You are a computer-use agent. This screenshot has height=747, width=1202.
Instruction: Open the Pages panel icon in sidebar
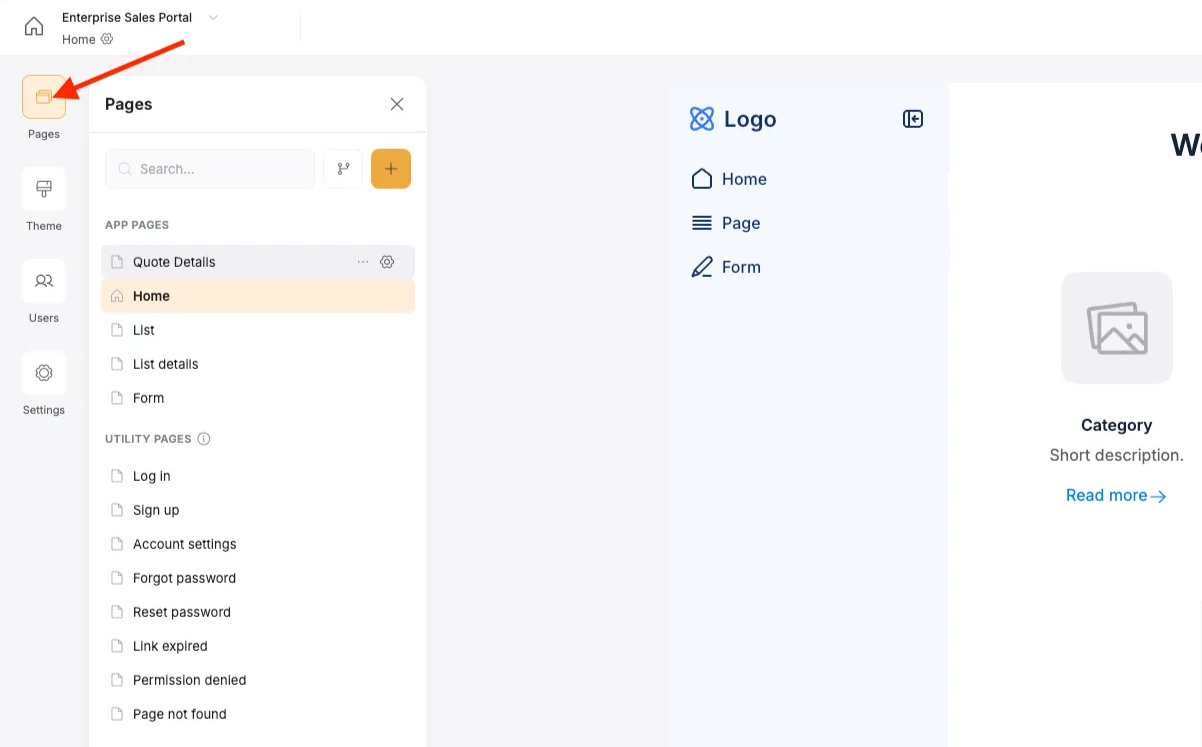pos(43,98)
